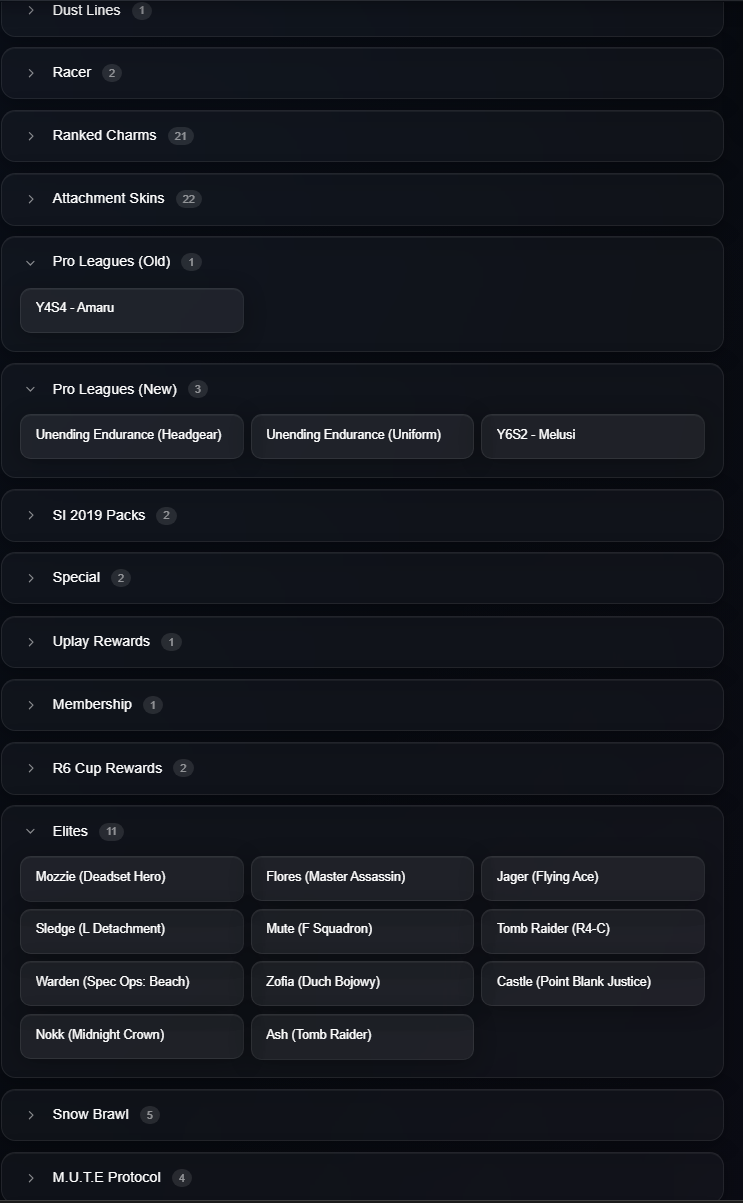Click Jager (Flying Ace) elite skin
Screen dimensions: 743x1203
click(592, 878)
